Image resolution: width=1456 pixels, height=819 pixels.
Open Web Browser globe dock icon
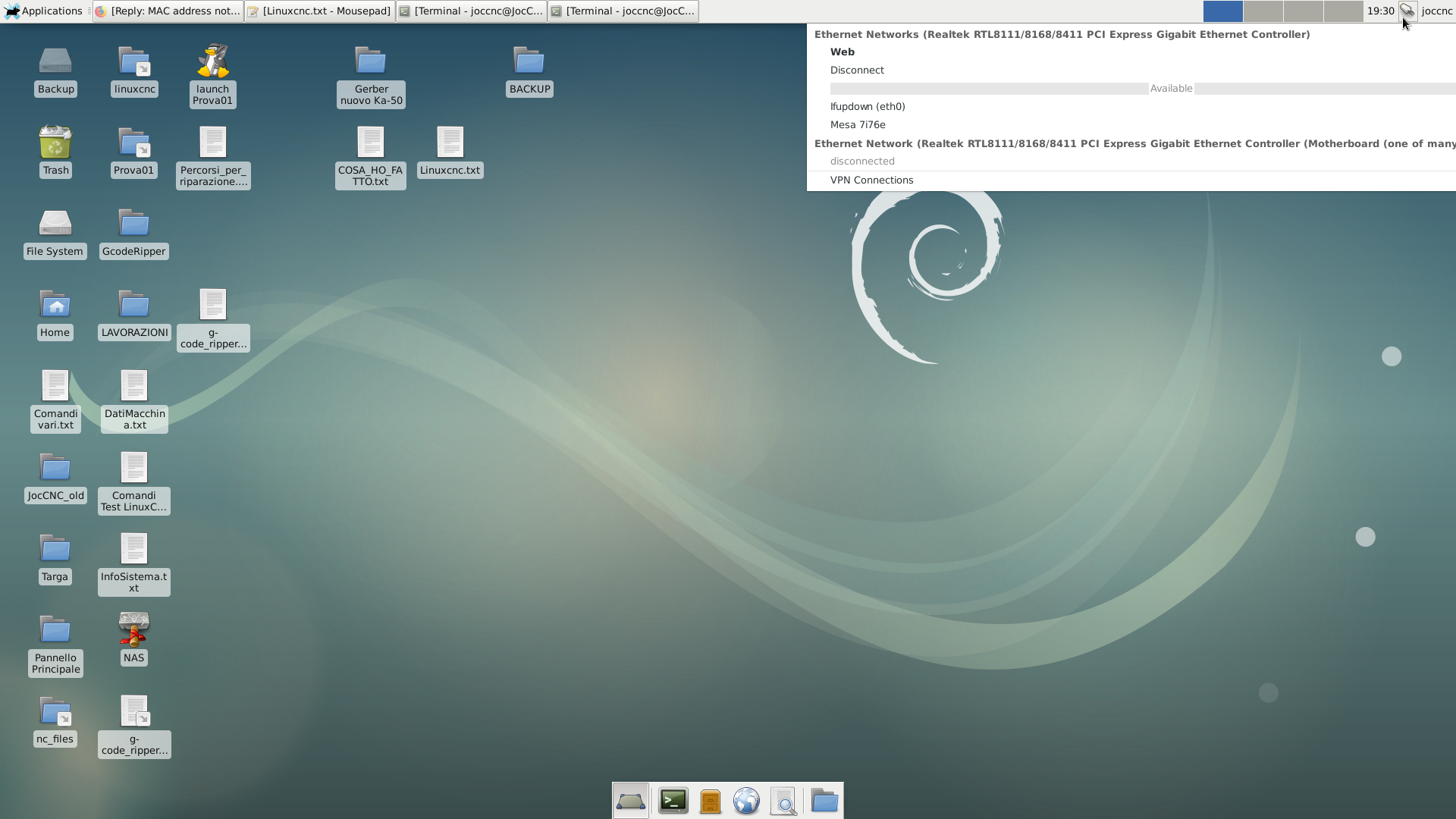[746, 801]
